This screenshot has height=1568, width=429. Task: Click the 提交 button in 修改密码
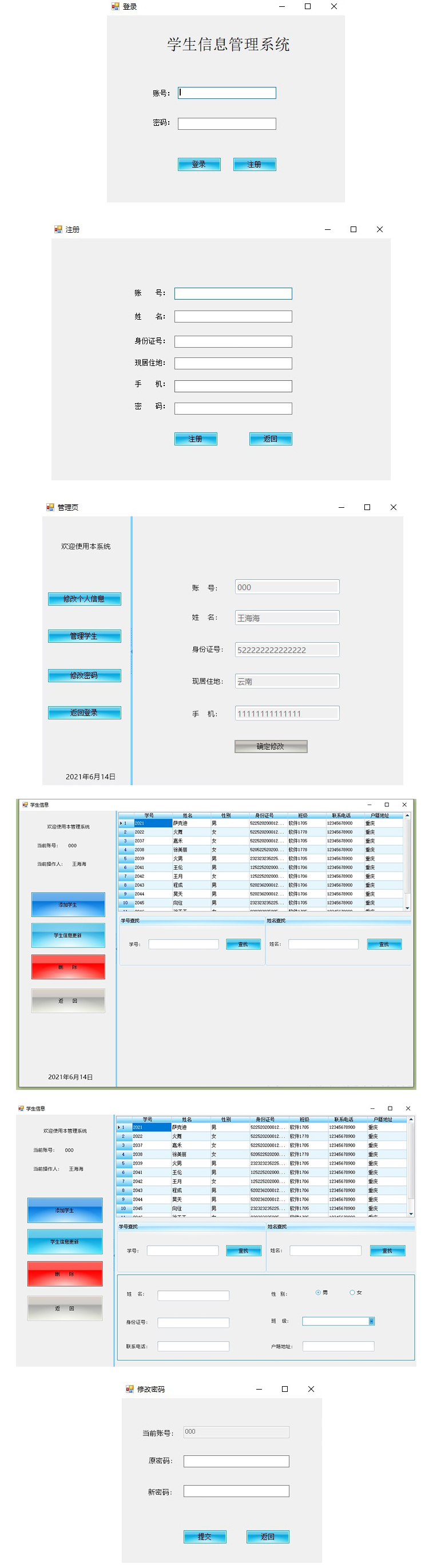205,1537
